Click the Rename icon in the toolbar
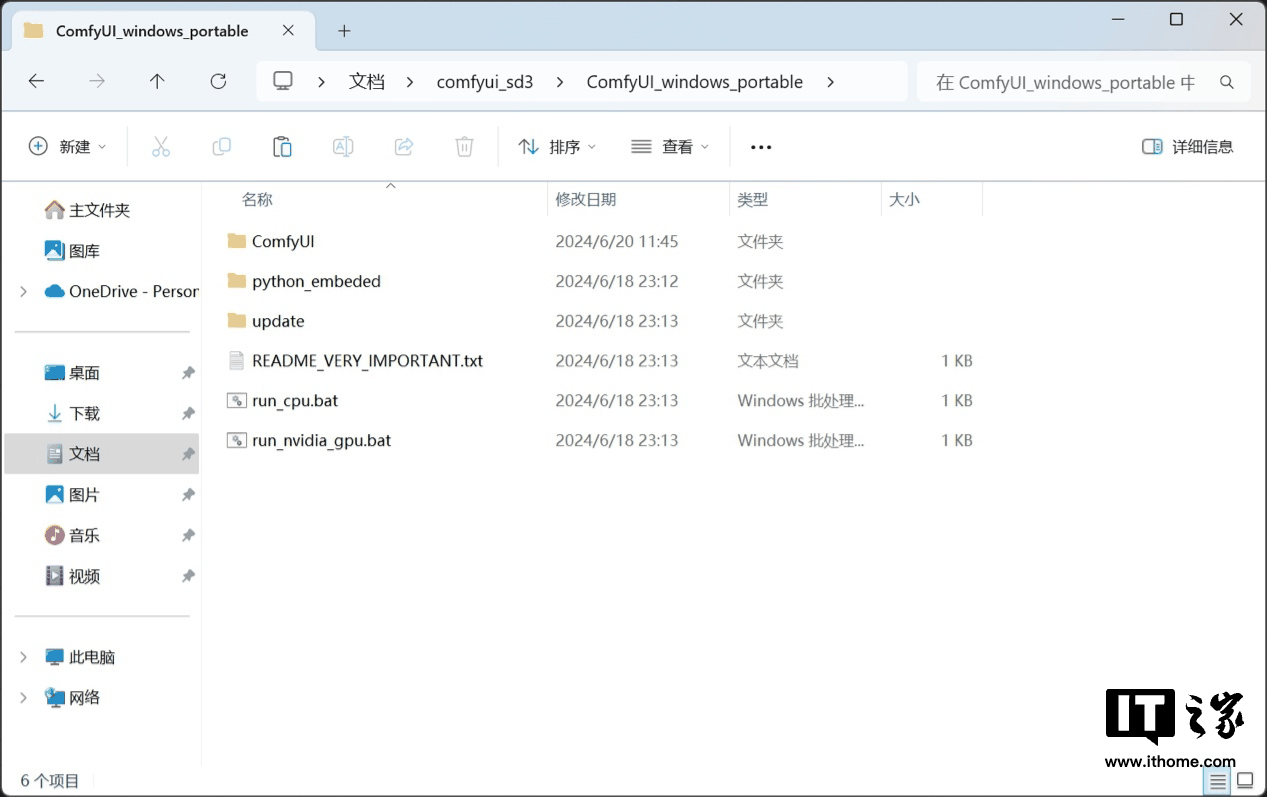The width and height of the screenshot is (1267, 797). coord(343,146)
